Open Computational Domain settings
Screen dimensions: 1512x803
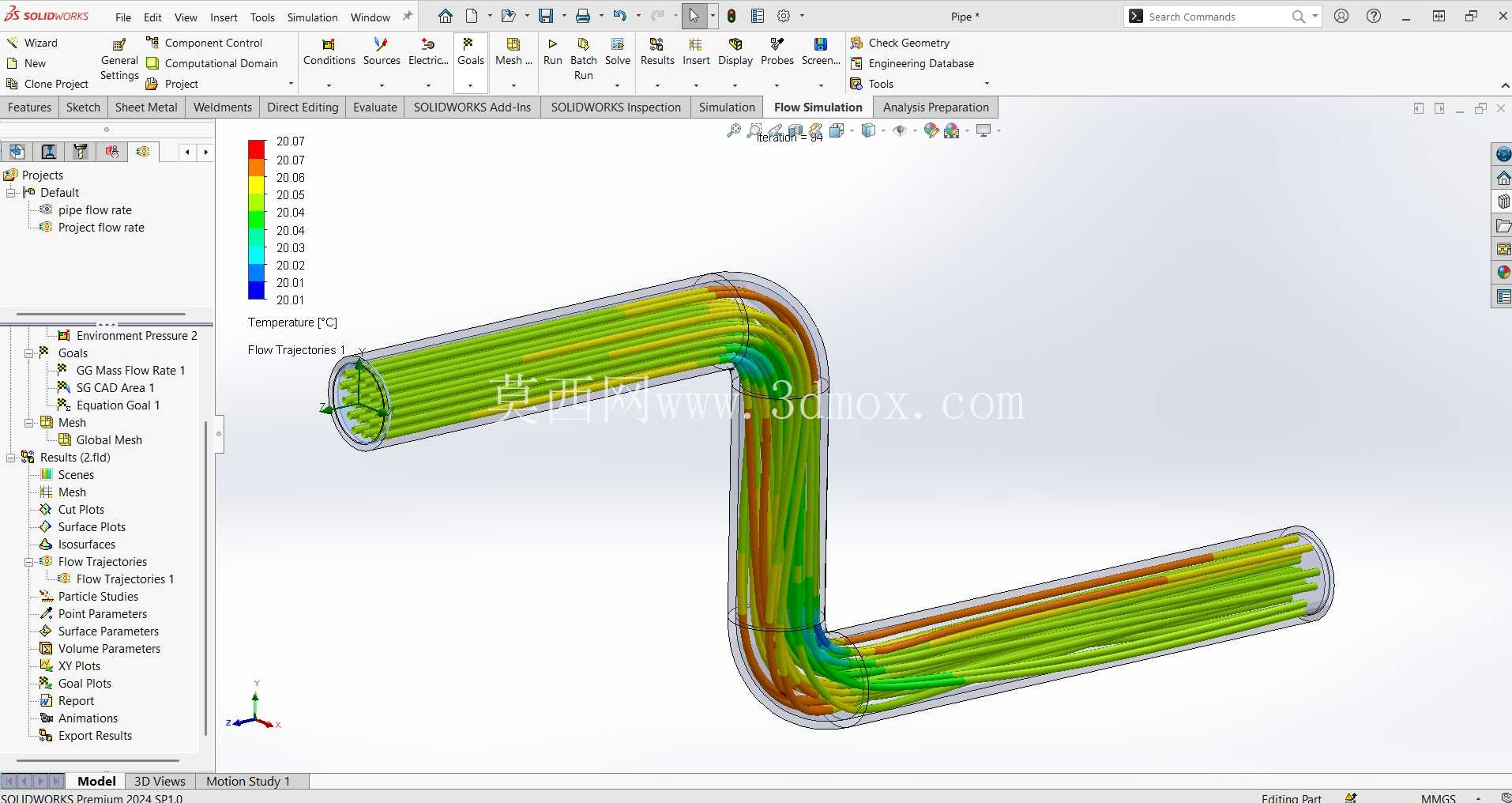(213, 63)
